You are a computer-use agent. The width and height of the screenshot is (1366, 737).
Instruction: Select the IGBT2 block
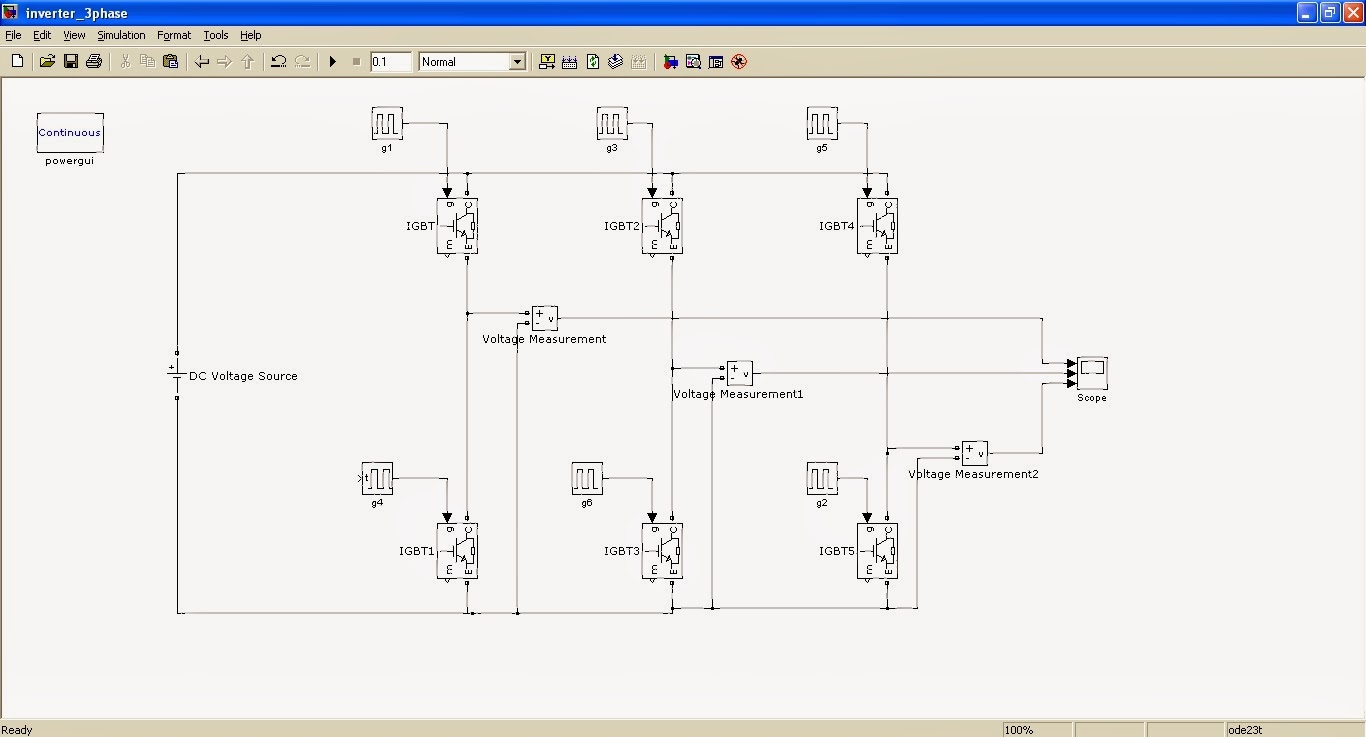(x=662, y=226)
